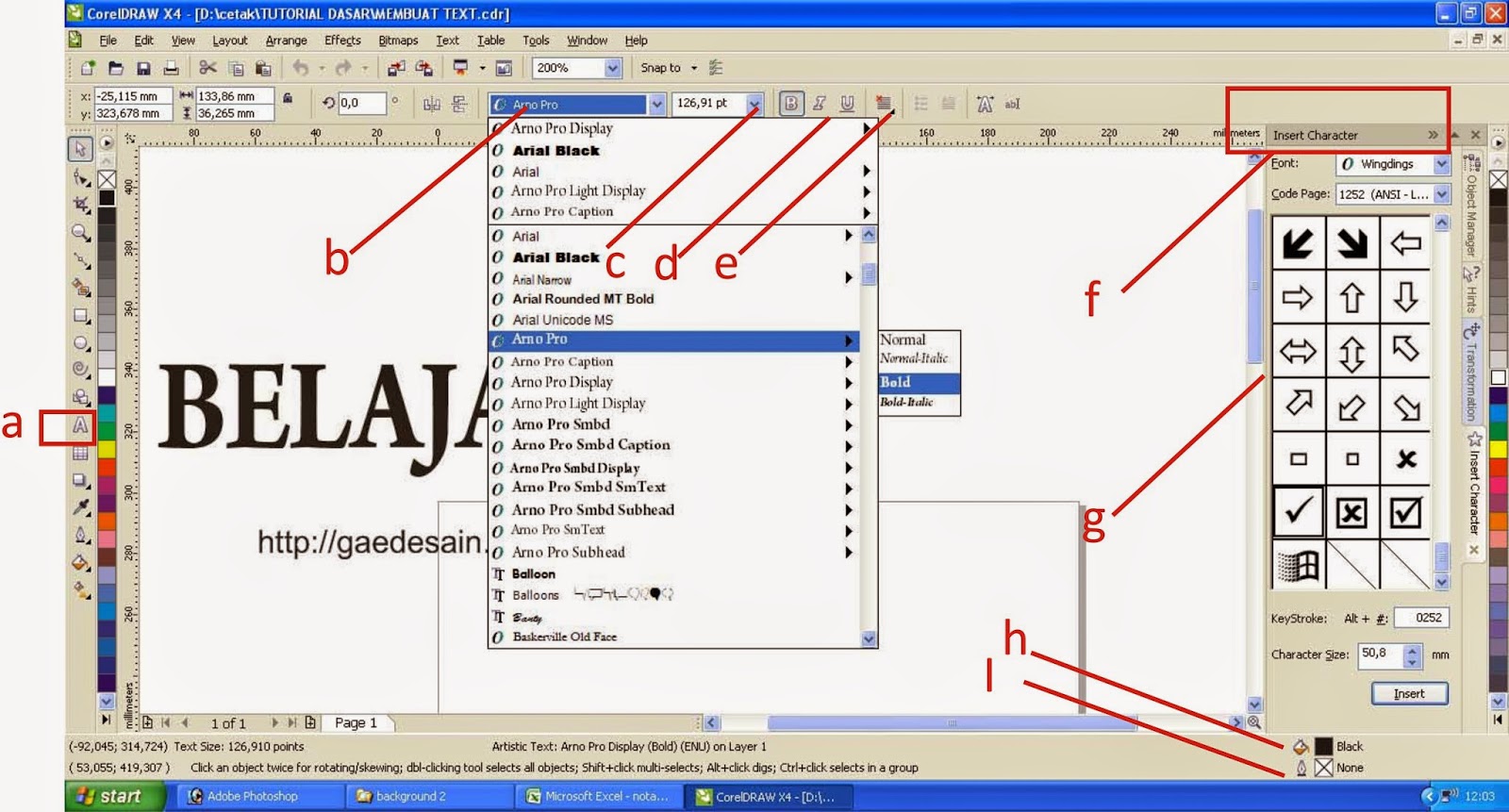This screenshot has height=812, width=1509.
Task: Open the font name dropdown arrow
Action: click(657, 104)
